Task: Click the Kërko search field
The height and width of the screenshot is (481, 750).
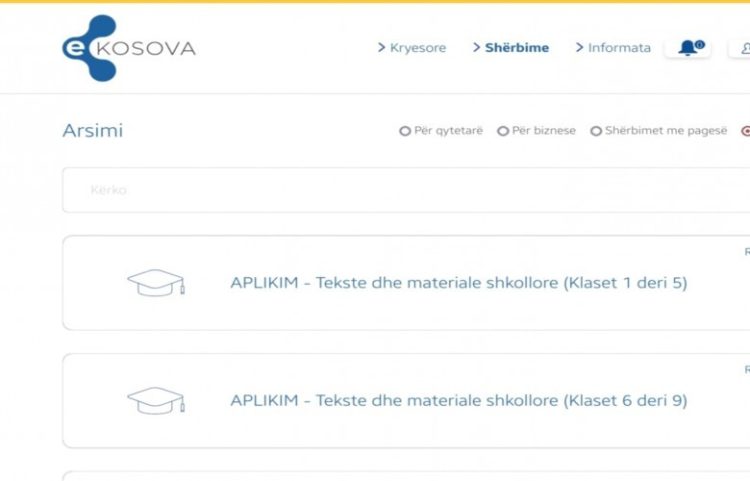Action: point(406,190)
